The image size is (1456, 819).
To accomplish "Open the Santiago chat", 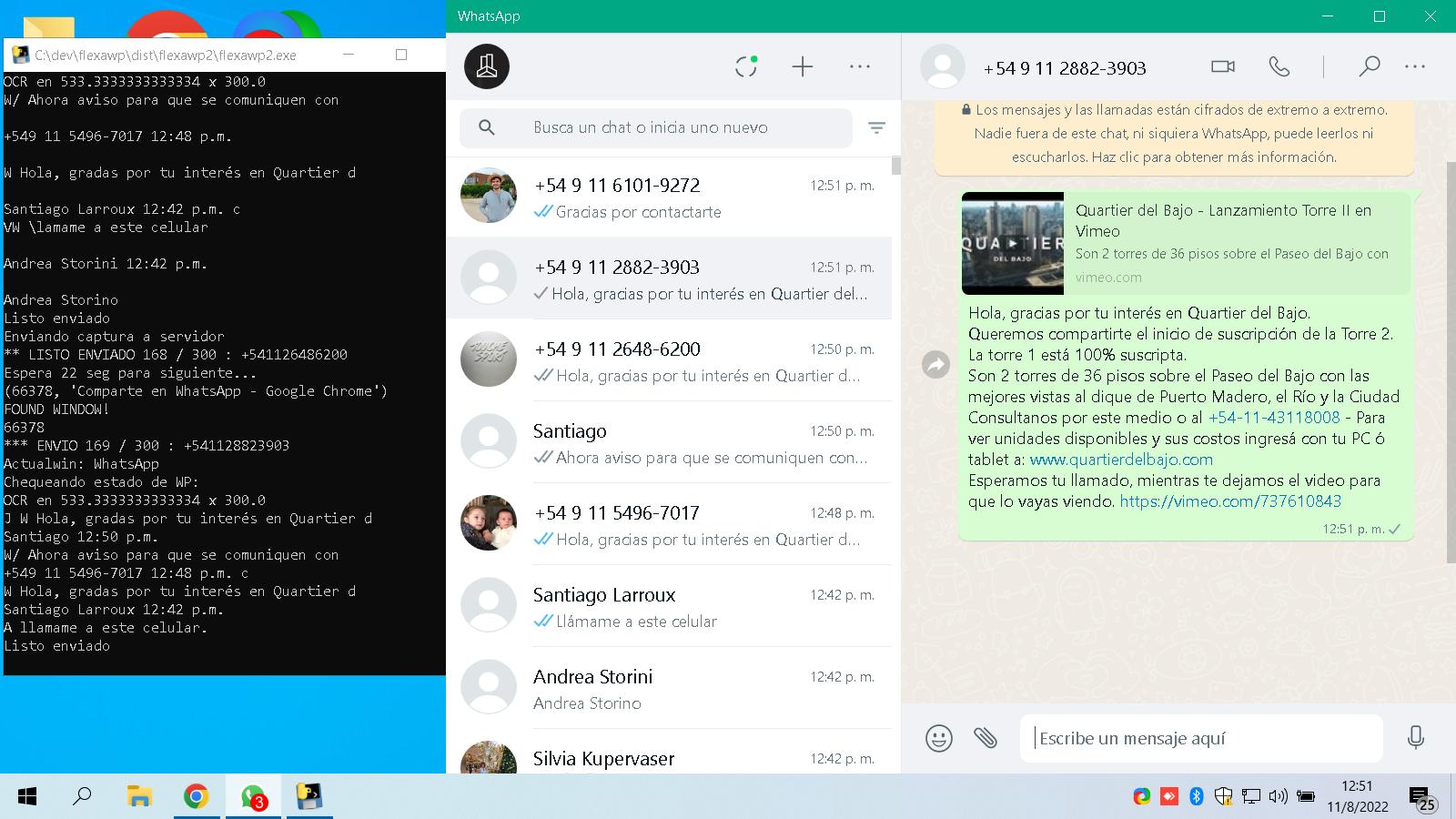I will pos(669,442).
